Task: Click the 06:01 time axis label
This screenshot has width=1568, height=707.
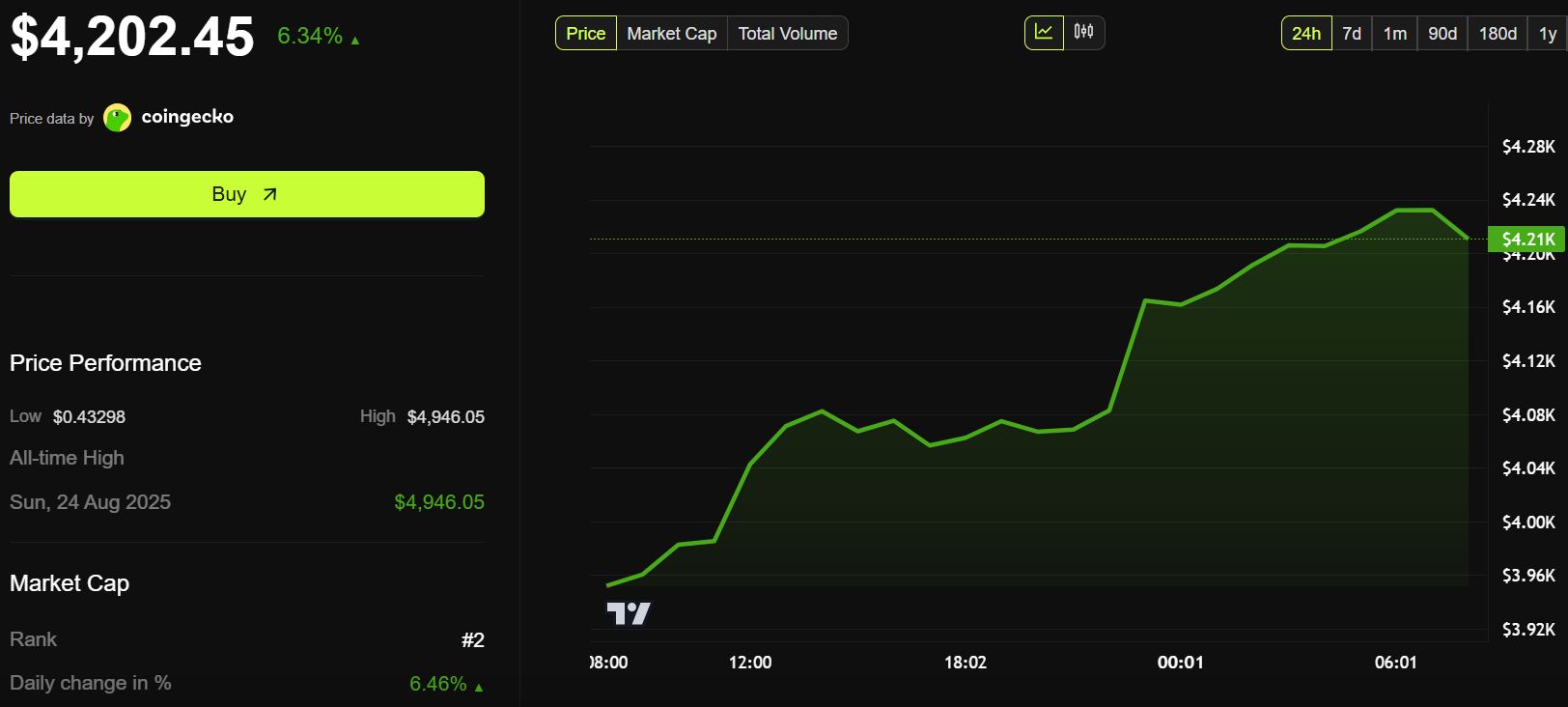Action: (x=1396, y=663)
